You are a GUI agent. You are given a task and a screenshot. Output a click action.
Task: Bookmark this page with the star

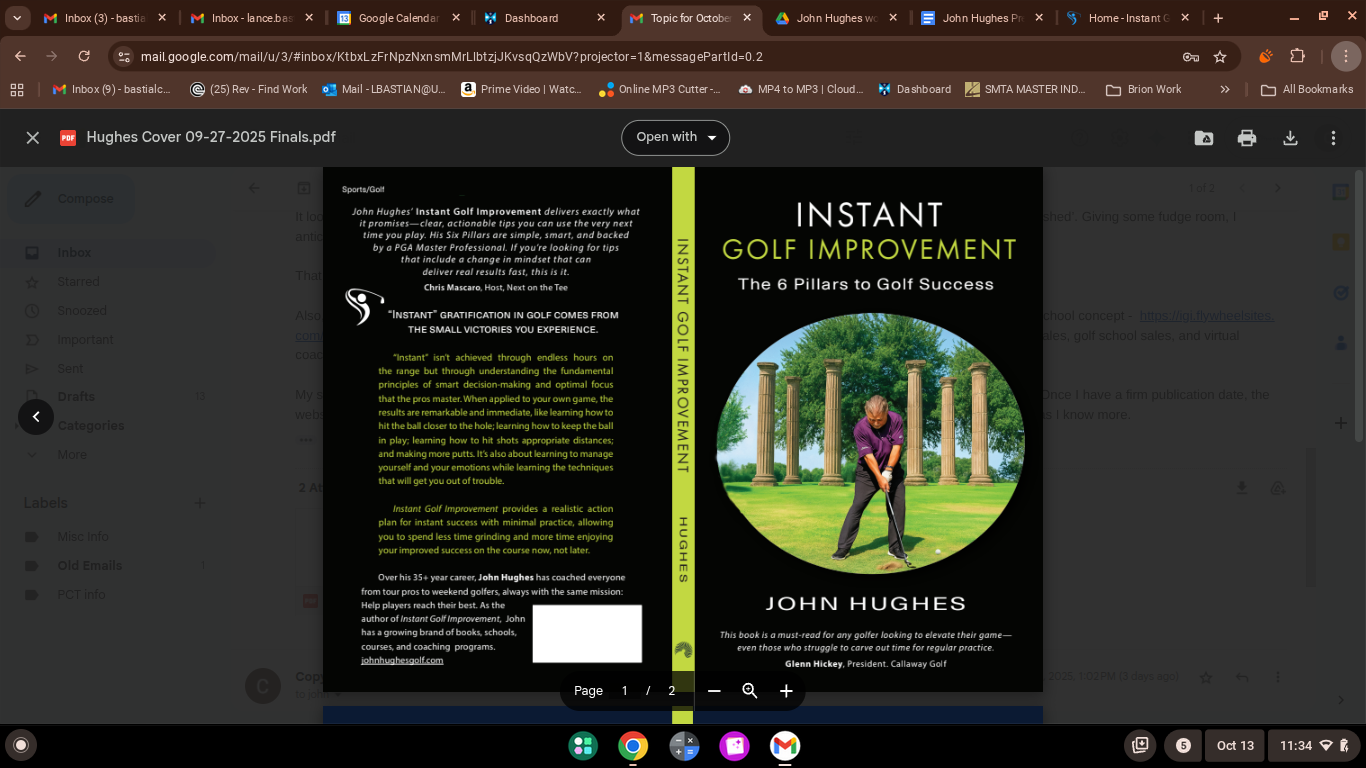click(1220, 57)
